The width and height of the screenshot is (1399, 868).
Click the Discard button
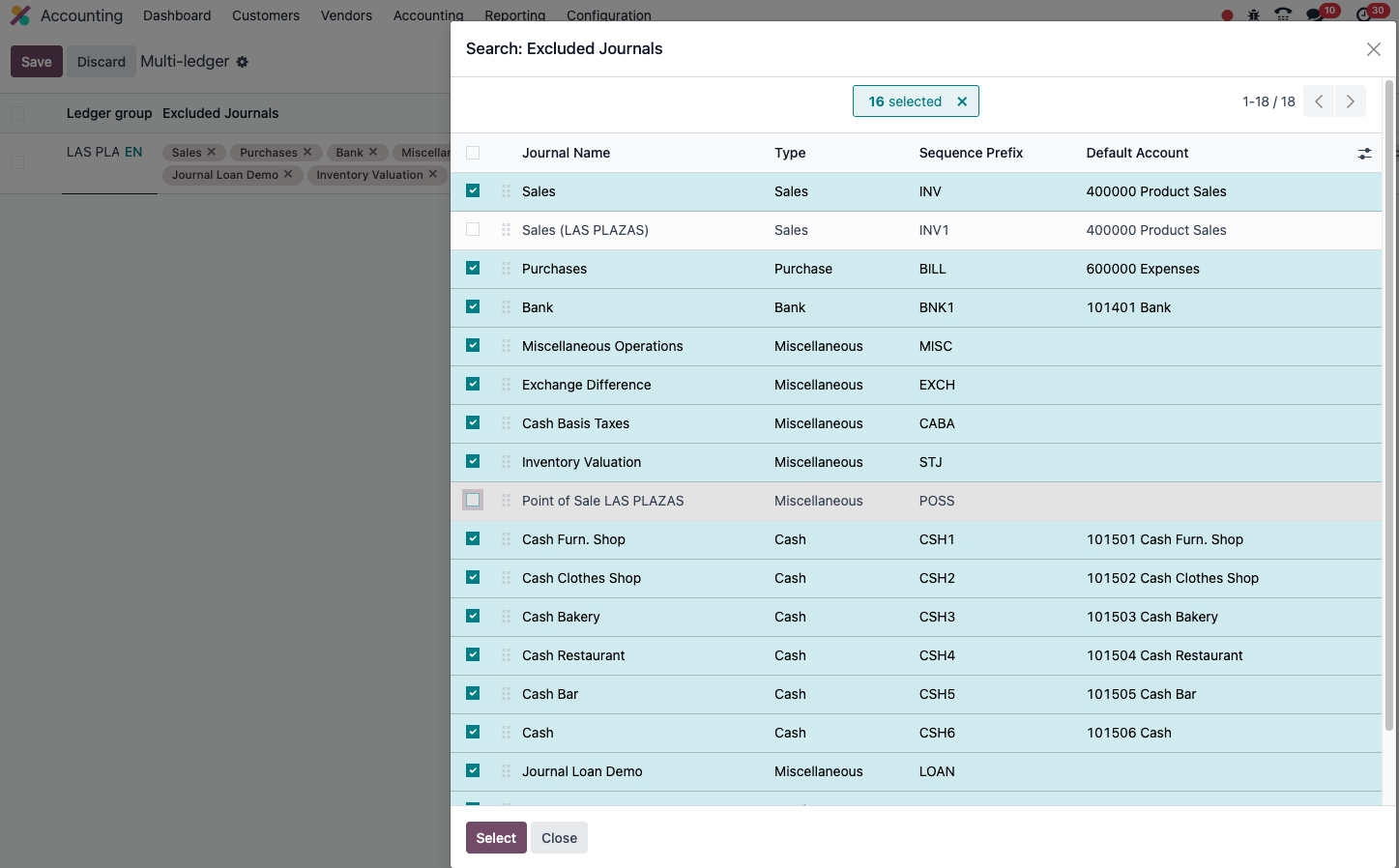(102, 62)
